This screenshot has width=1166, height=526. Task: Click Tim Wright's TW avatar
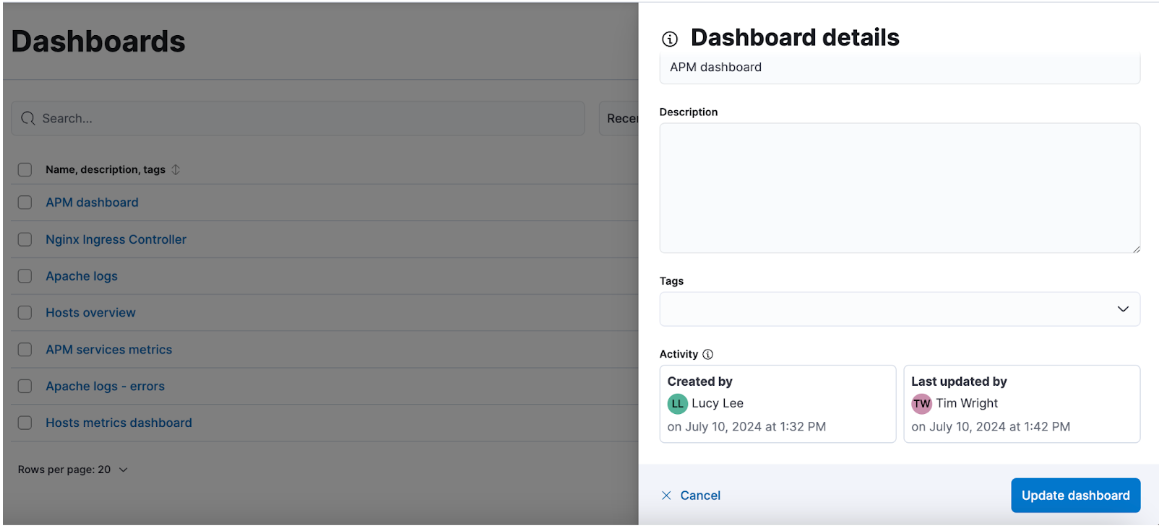click(921, 403)
